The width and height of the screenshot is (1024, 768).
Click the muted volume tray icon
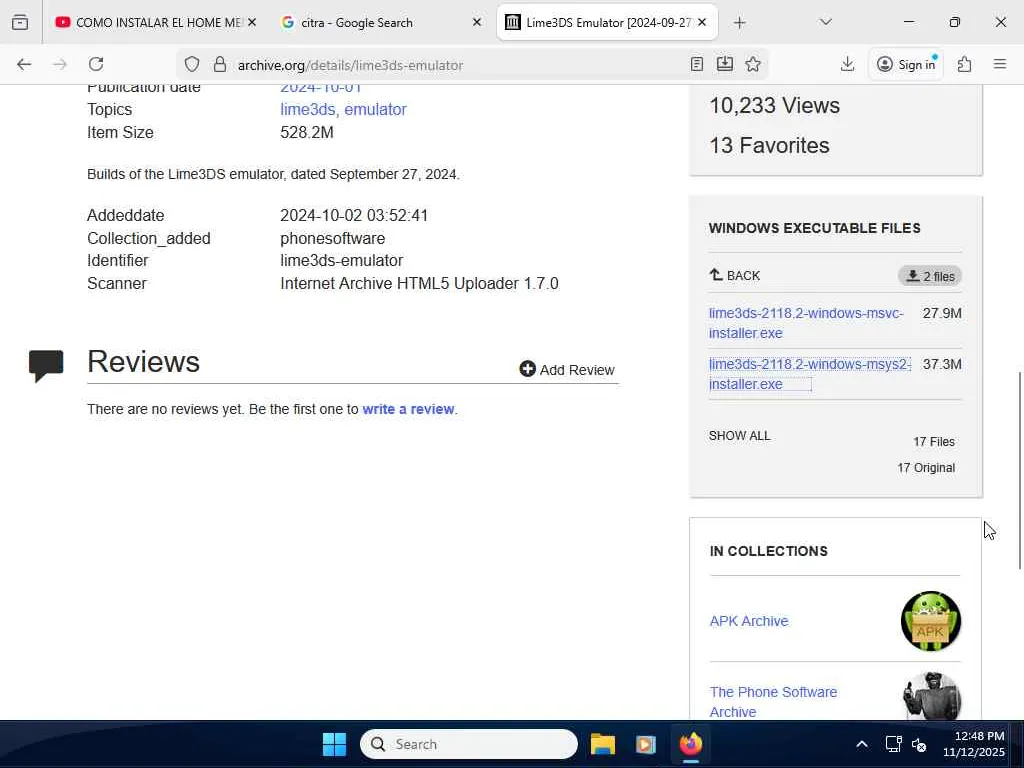click(919, 744)
